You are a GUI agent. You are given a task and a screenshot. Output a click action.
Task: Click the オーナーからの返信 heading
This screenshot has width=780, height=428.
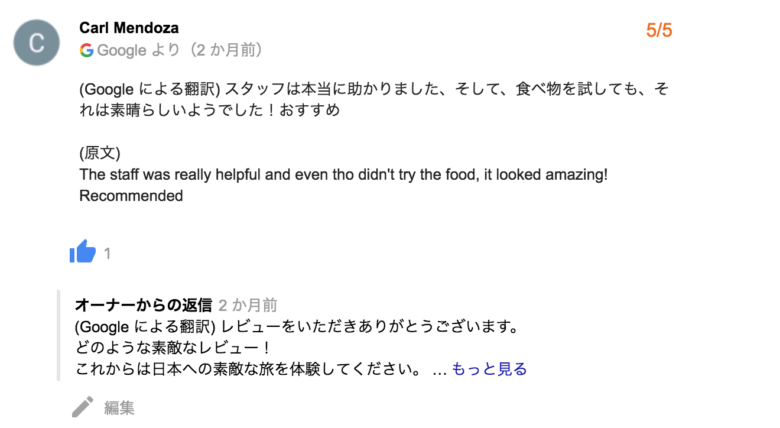tap(144, 305)
